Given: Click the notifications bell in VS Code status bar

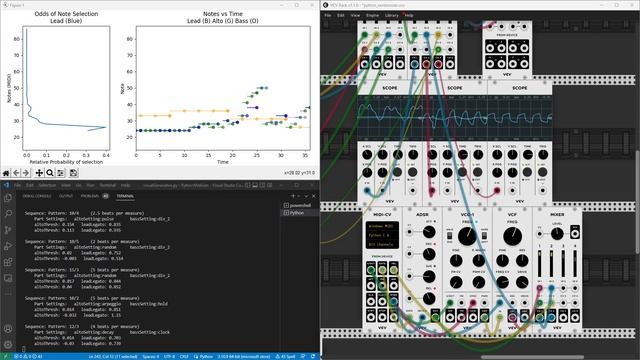Looking at the screenshot, I should 313,356.
